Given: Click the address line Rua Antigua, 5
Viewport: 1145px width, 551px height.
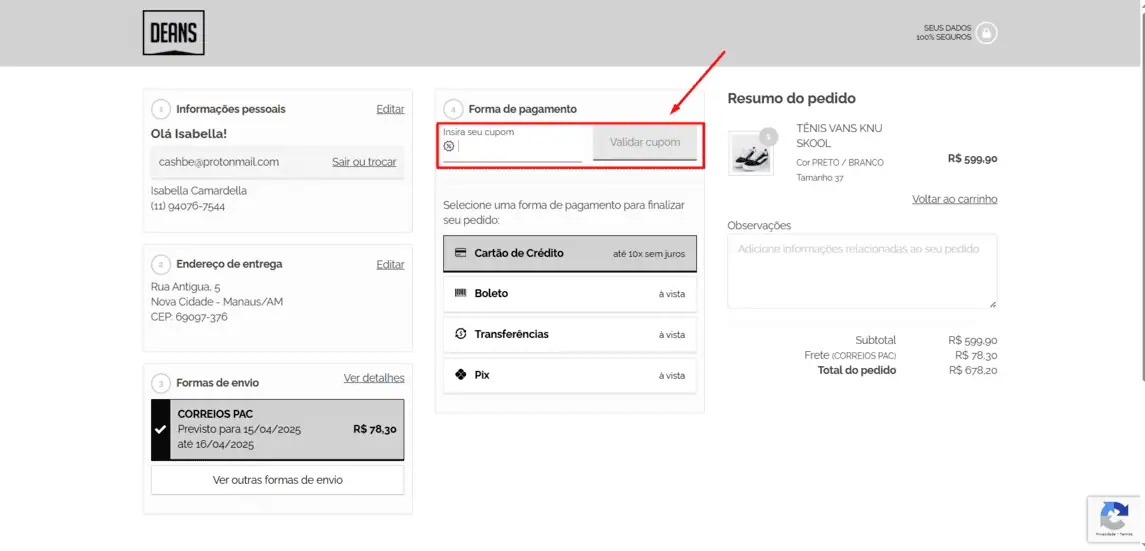Looking at the screenshot, I should (x=185, y=287).
